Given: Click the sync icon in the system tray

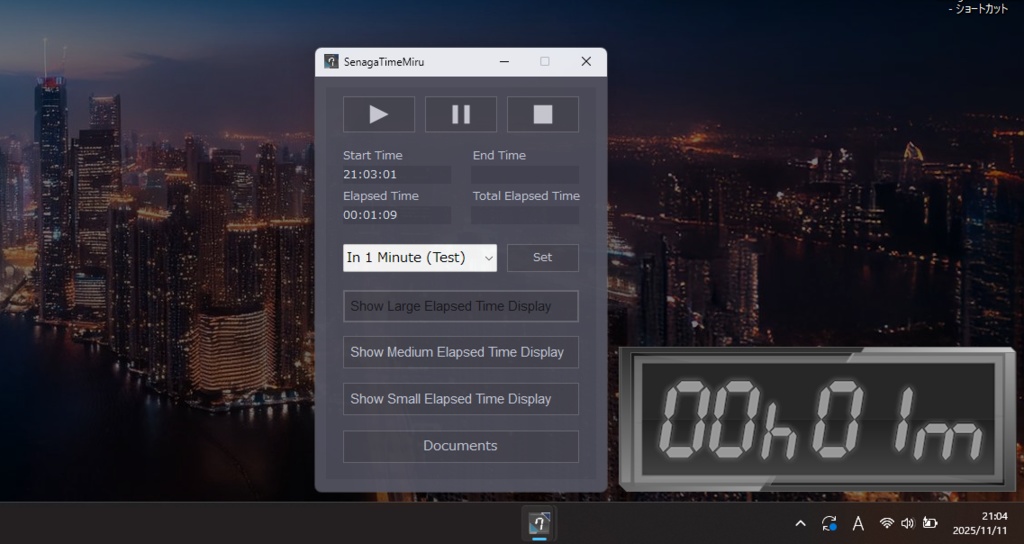Looking at the screenshot, I should coord(829,523).
